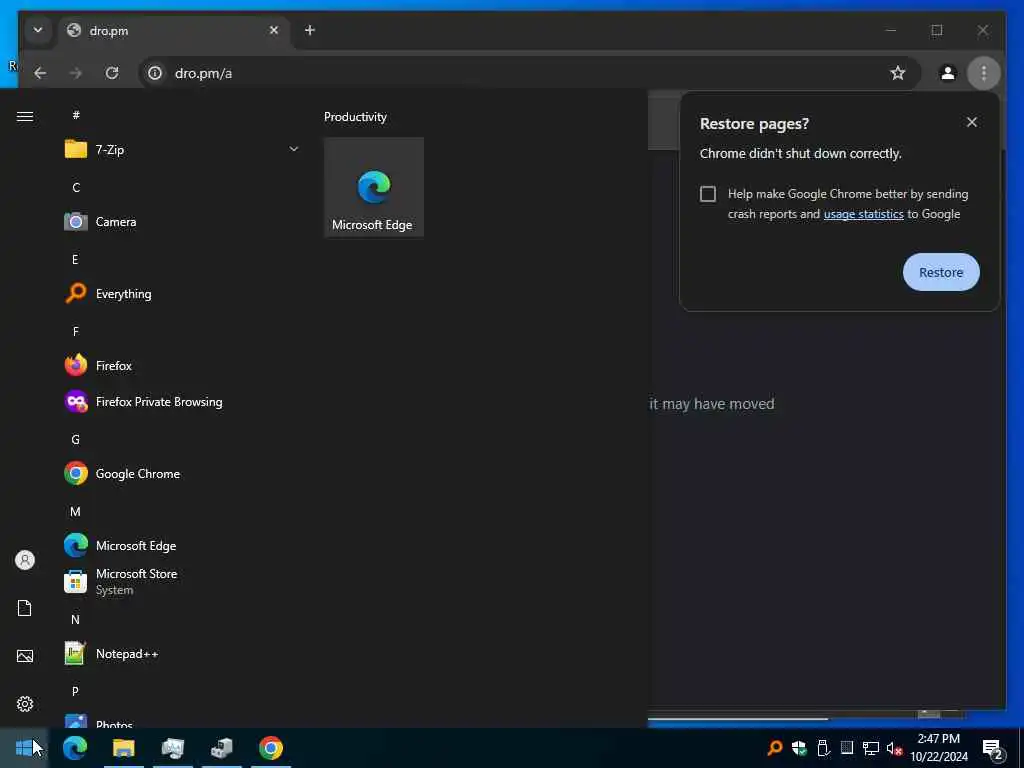Open Chrome tab search dropdown
This screenshot has height=768, width=1024.
(38, 30)
